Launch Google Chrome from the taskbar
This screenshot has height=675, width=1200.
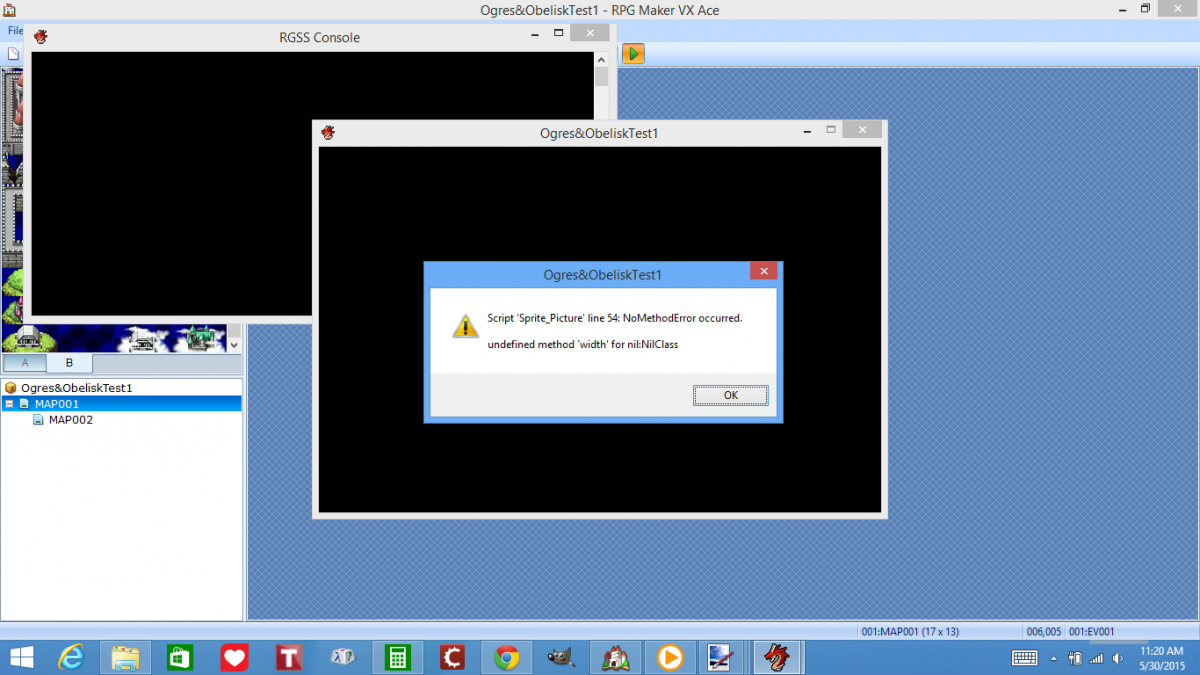click(x=507, y=657)
